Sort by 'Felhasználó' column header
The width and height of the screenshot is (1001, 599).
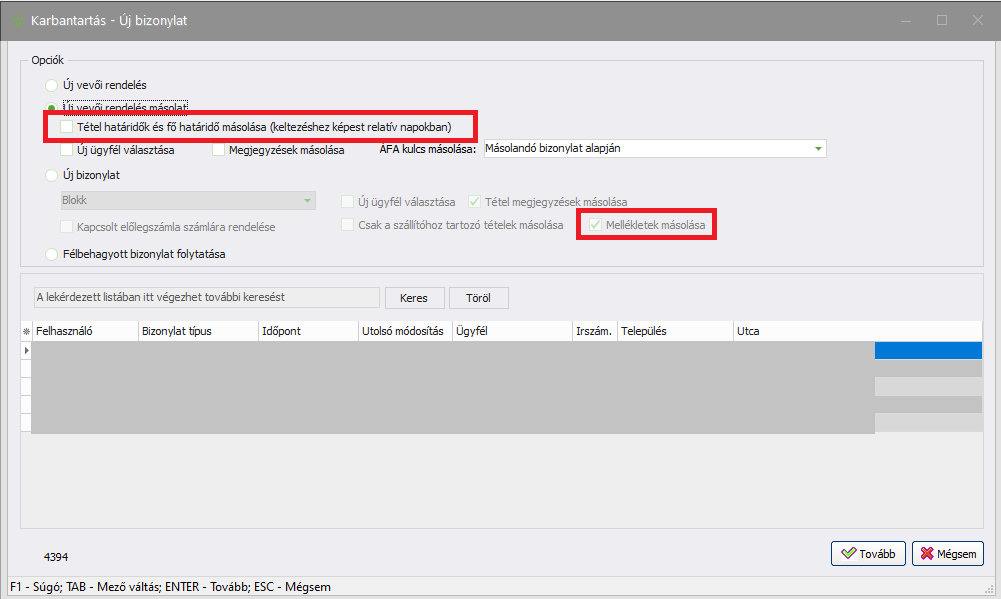point(85,331)
